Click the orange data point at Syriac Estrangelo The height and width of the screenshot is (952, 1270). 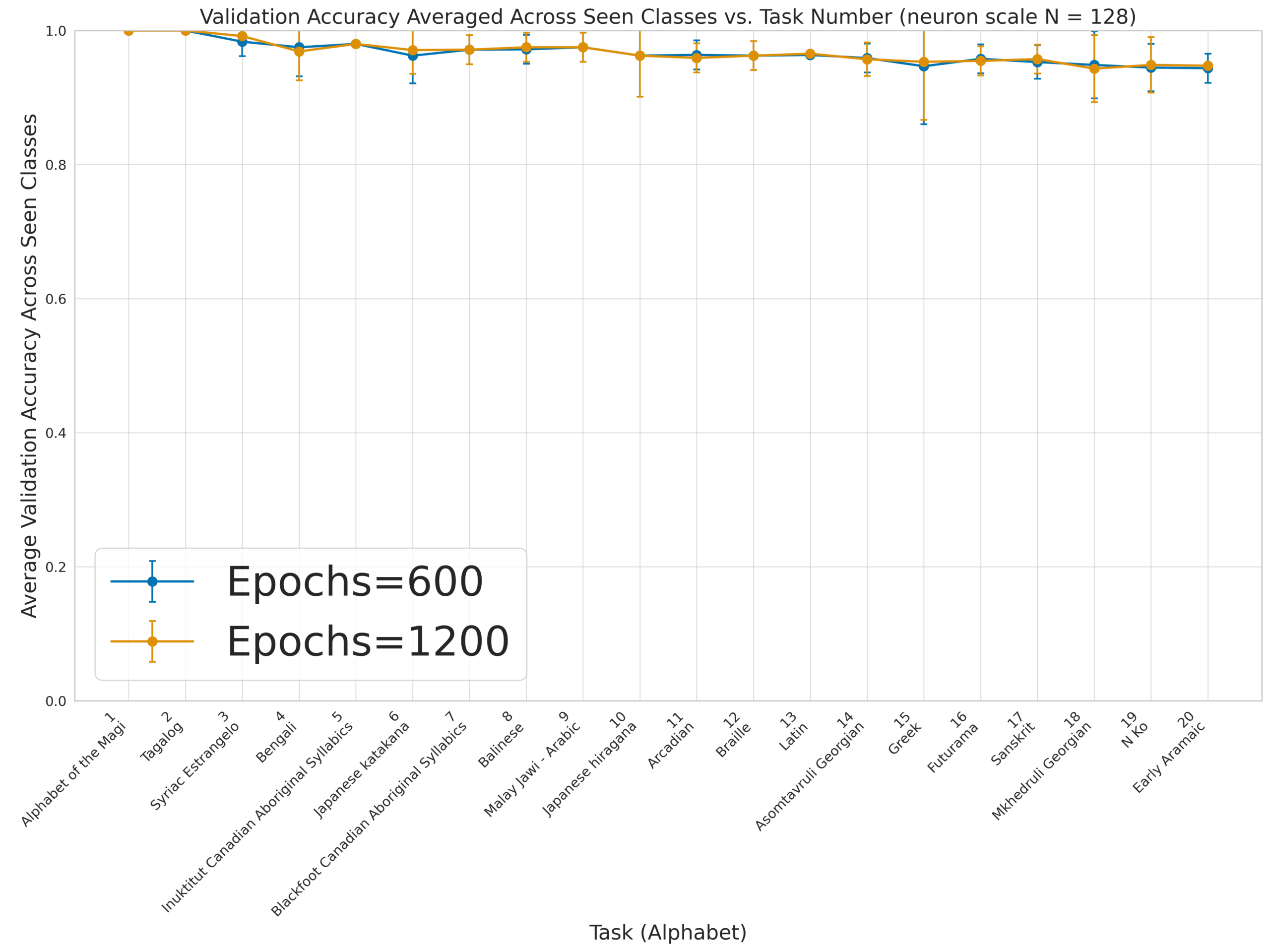click(242, 36)
